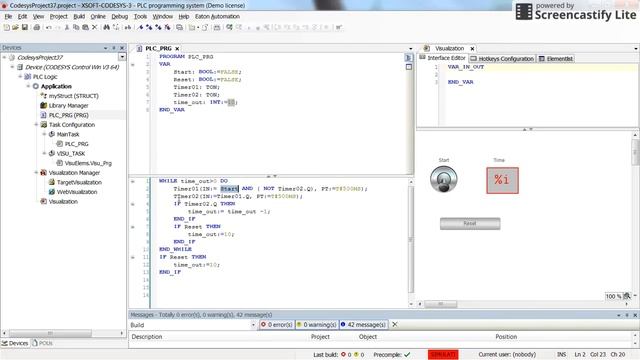Cut the selection with the scissors icon
The height and width of the screenshot is (360, 640).
[x=67, y=27]
